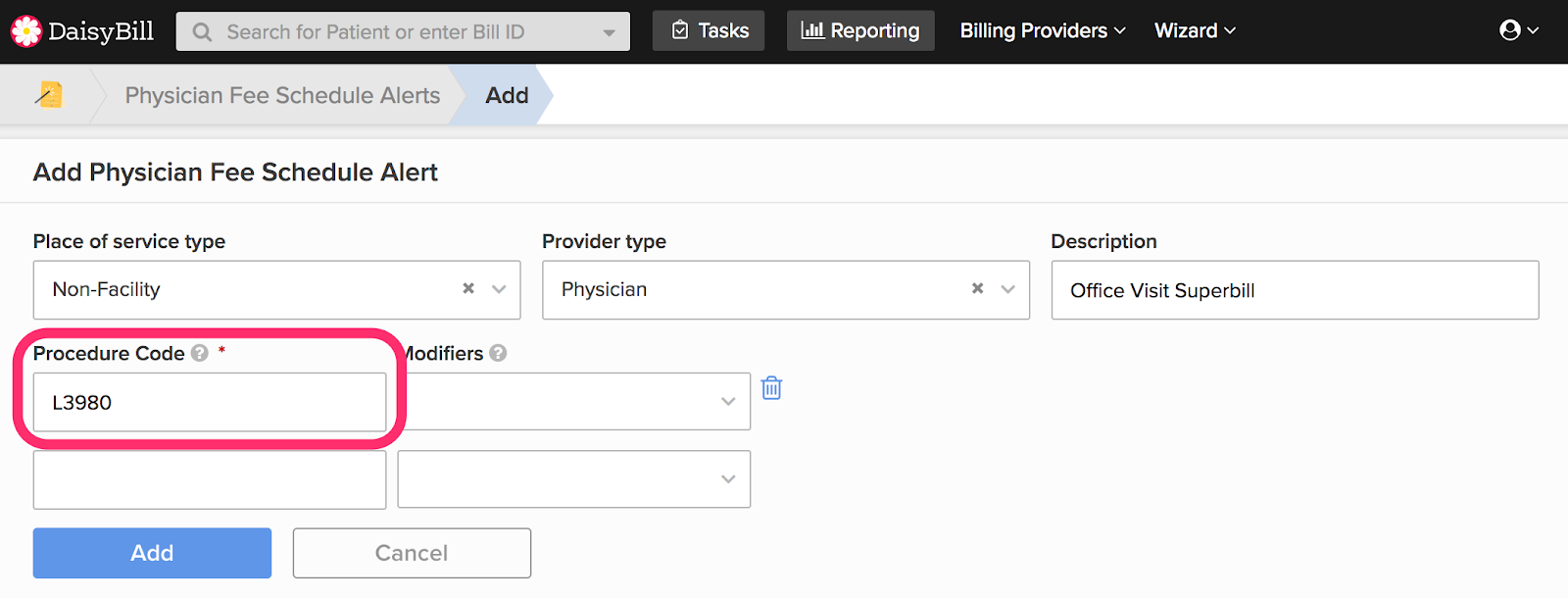Click the Procedure Code help icon
1568x598 pixels.
(x=200, y=353)
